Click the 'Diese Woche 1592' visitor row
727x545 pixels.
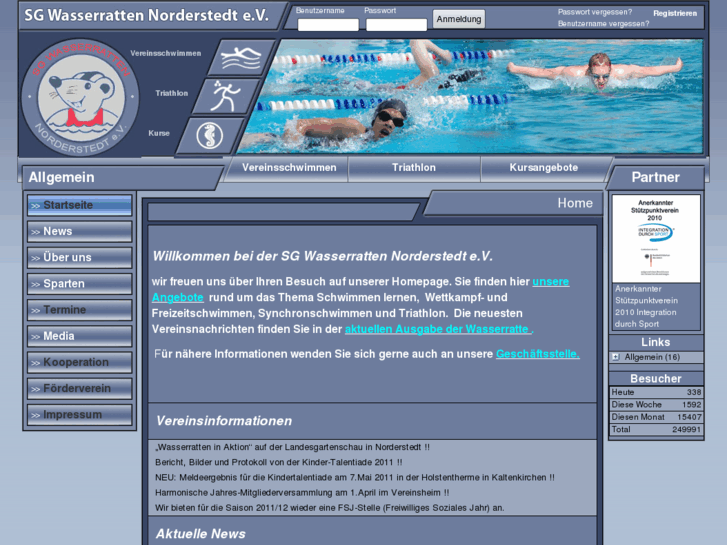656,405
